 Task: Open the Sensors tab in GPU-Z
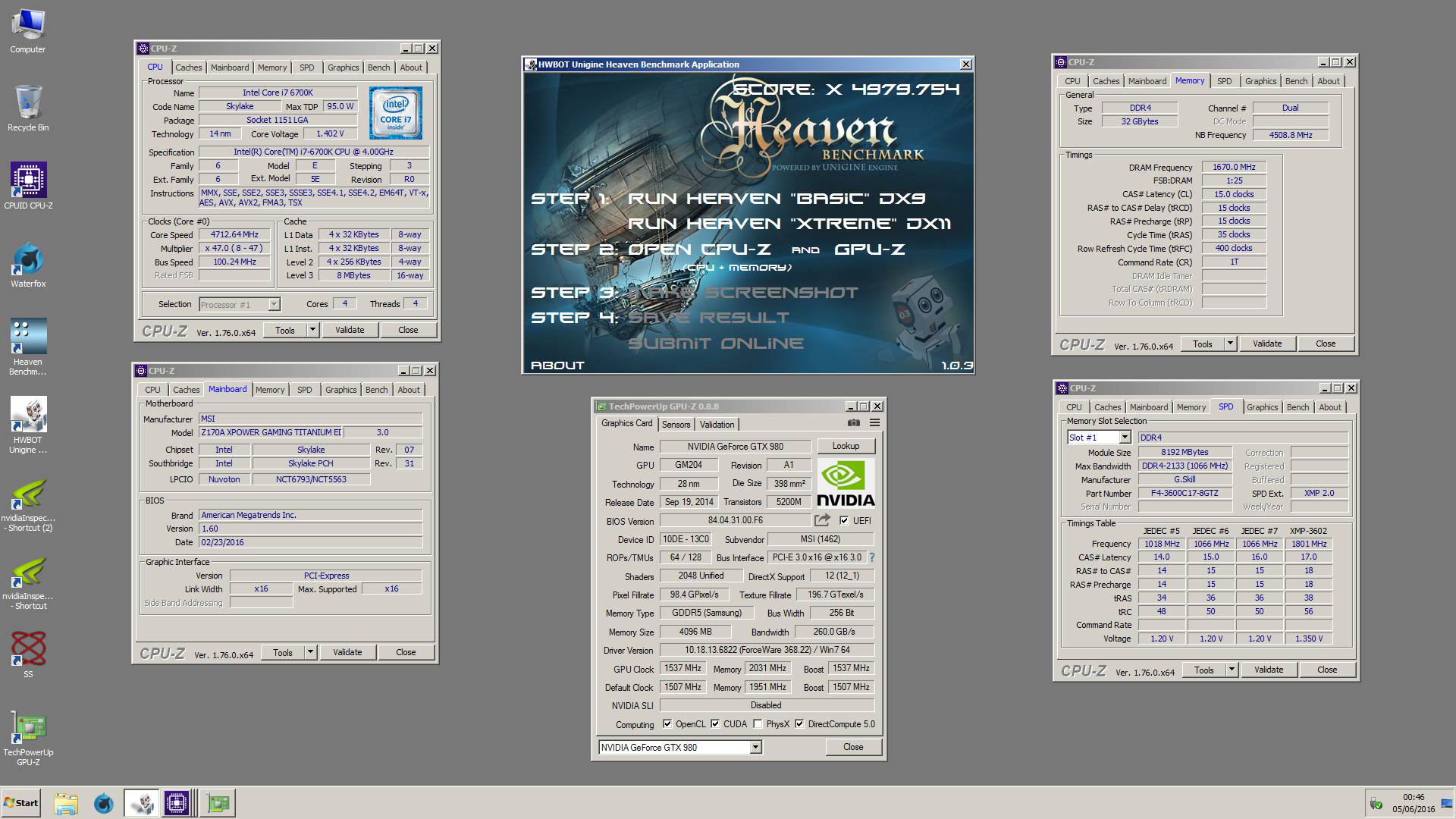(x=676, y=425)
